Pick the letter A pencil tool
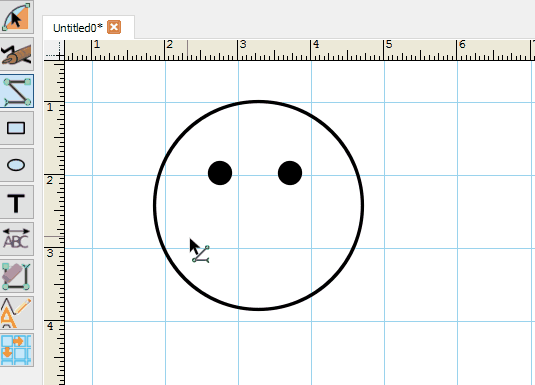The height and width of the screenshot is (385, 535). click(16, 313)
